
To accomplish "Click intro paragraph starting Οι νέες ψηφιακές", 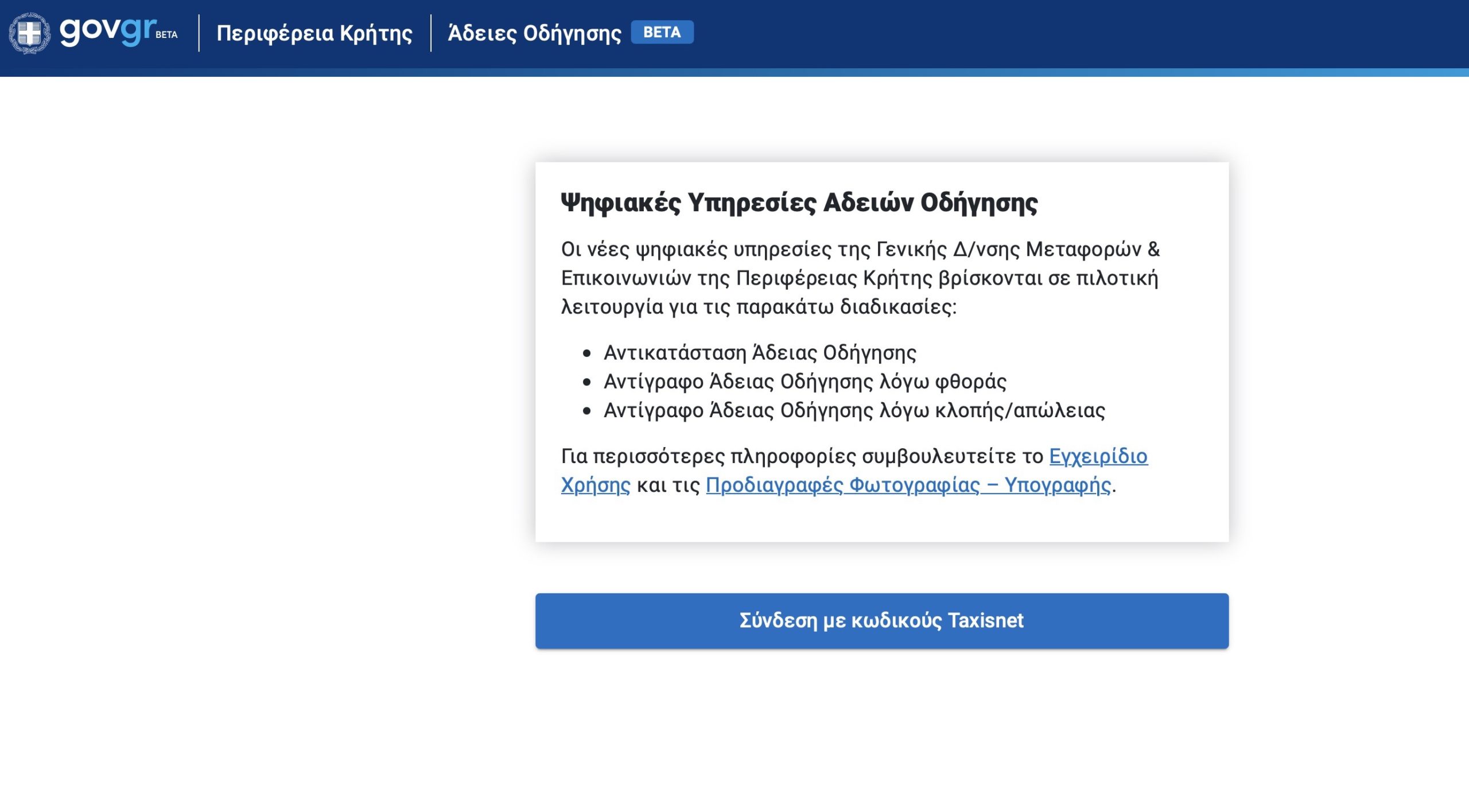I will 860,278.
